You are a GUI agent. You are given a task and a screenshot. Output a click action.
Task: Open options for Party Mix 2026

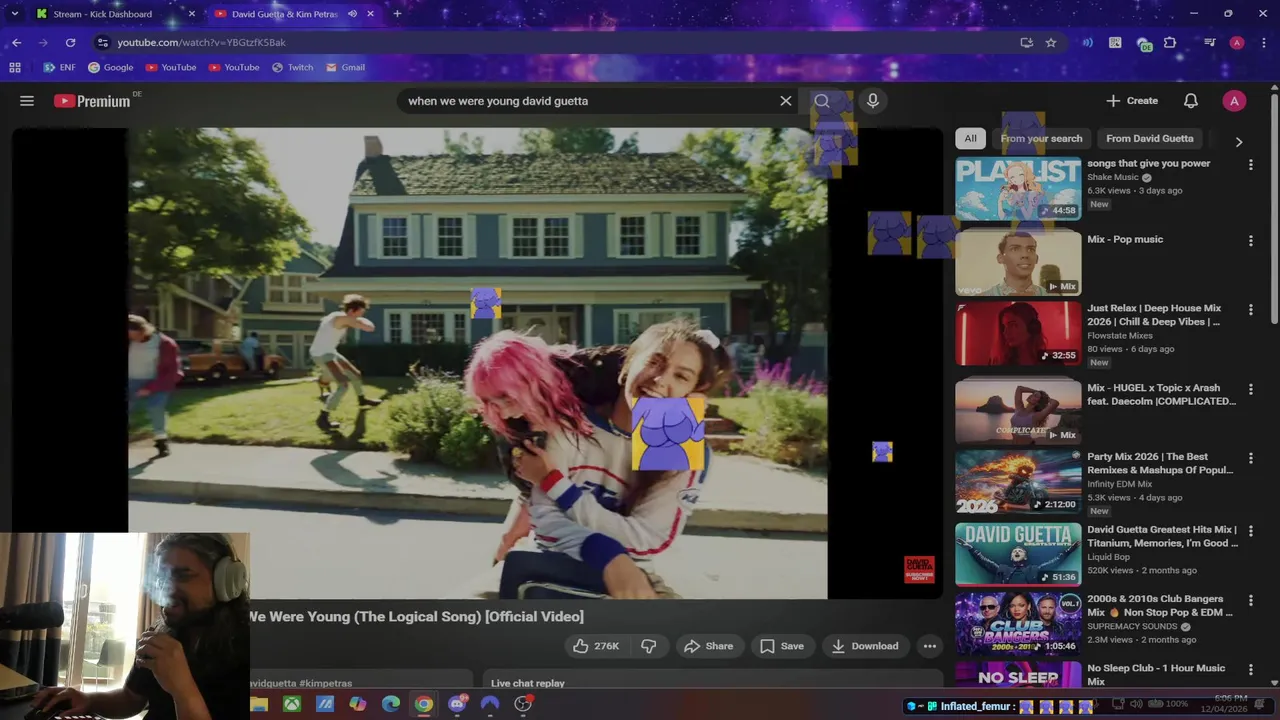(x=1250, y=458)
